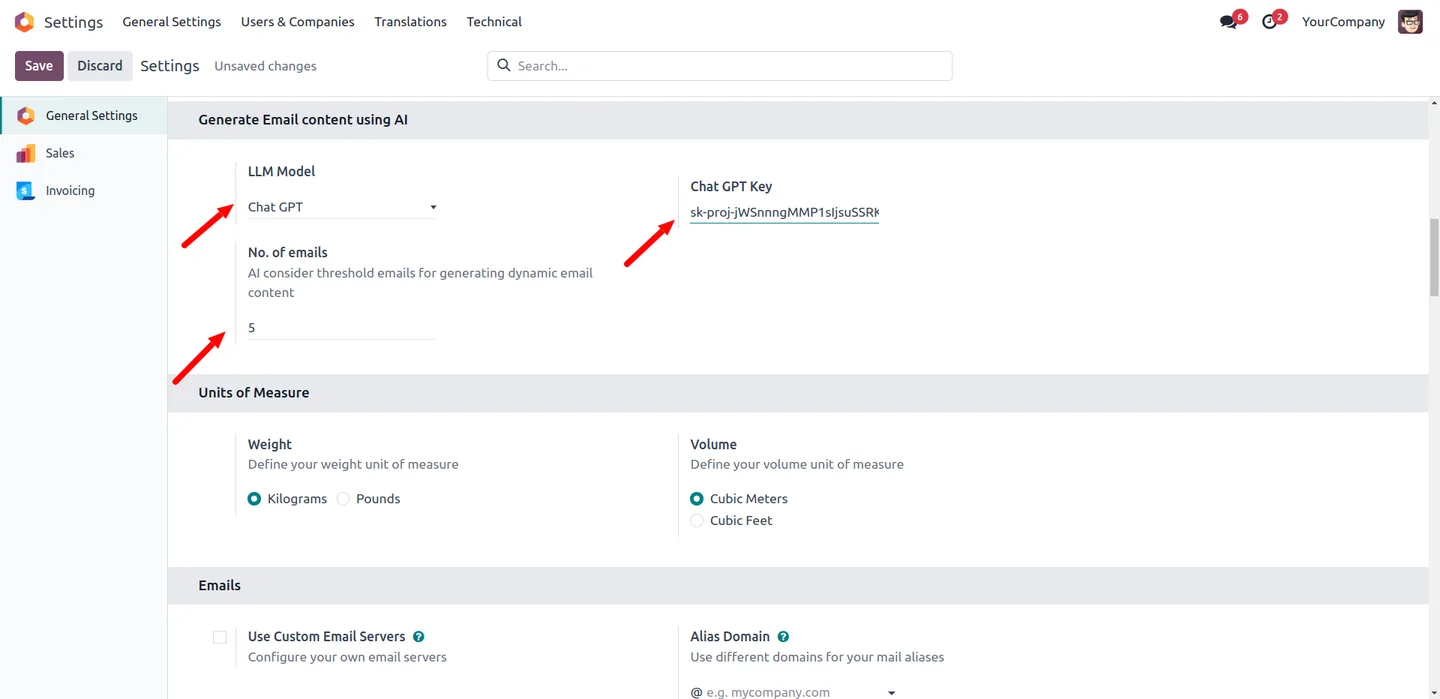Click the Chat GPT Key field
Screen dimensions: 1440x699
784,212
